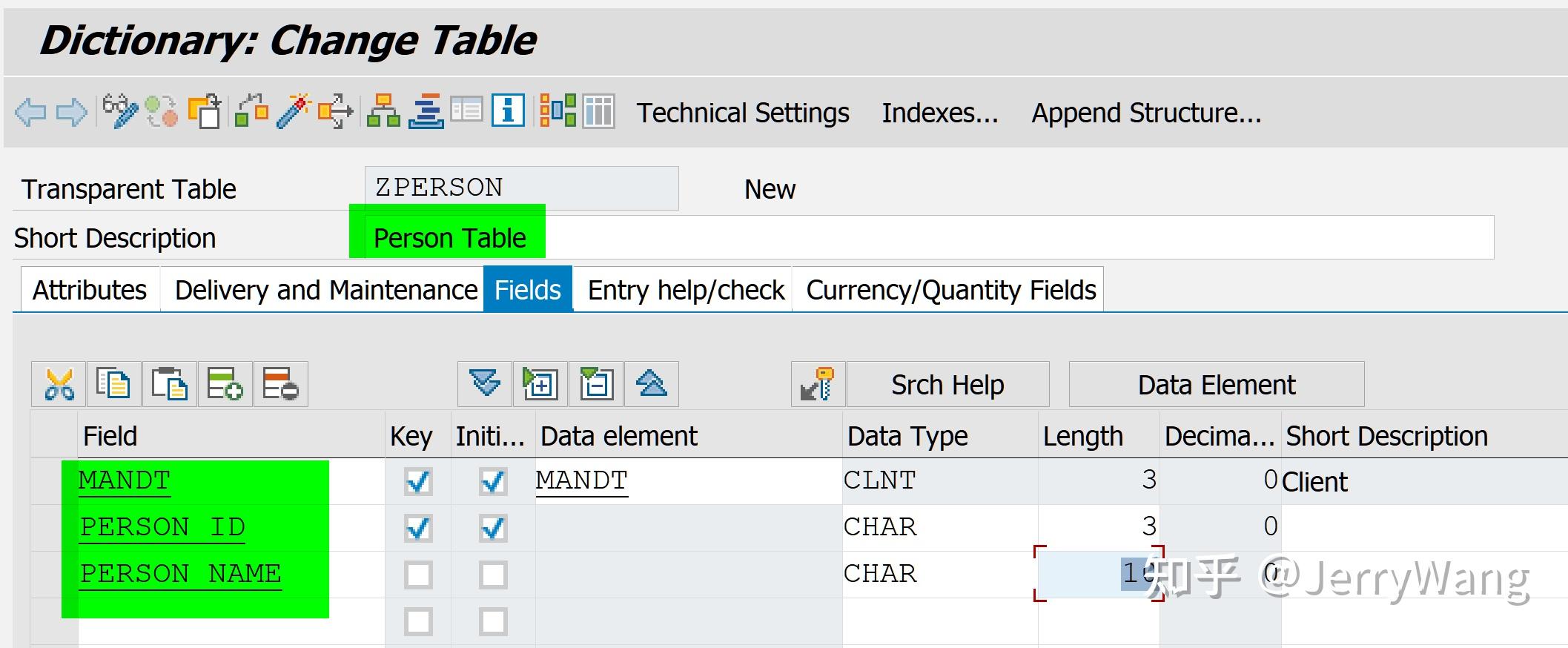1568x648 pixels.
Task: Click the scissors Cut icon
Action: pyautogui.click(x=59, y=385)
